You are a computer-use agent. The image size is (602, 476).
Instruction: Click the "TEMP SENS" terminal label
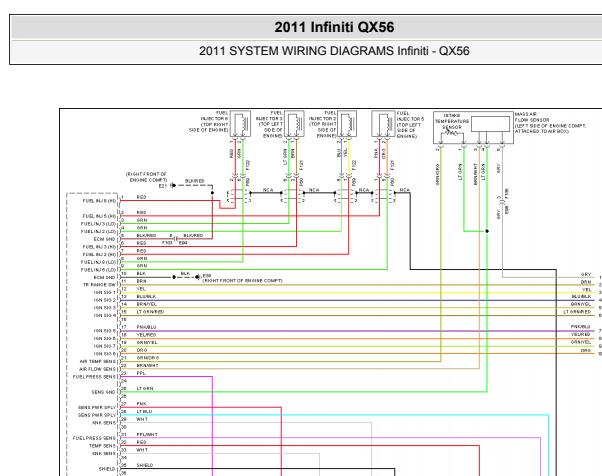click(102, 446)
